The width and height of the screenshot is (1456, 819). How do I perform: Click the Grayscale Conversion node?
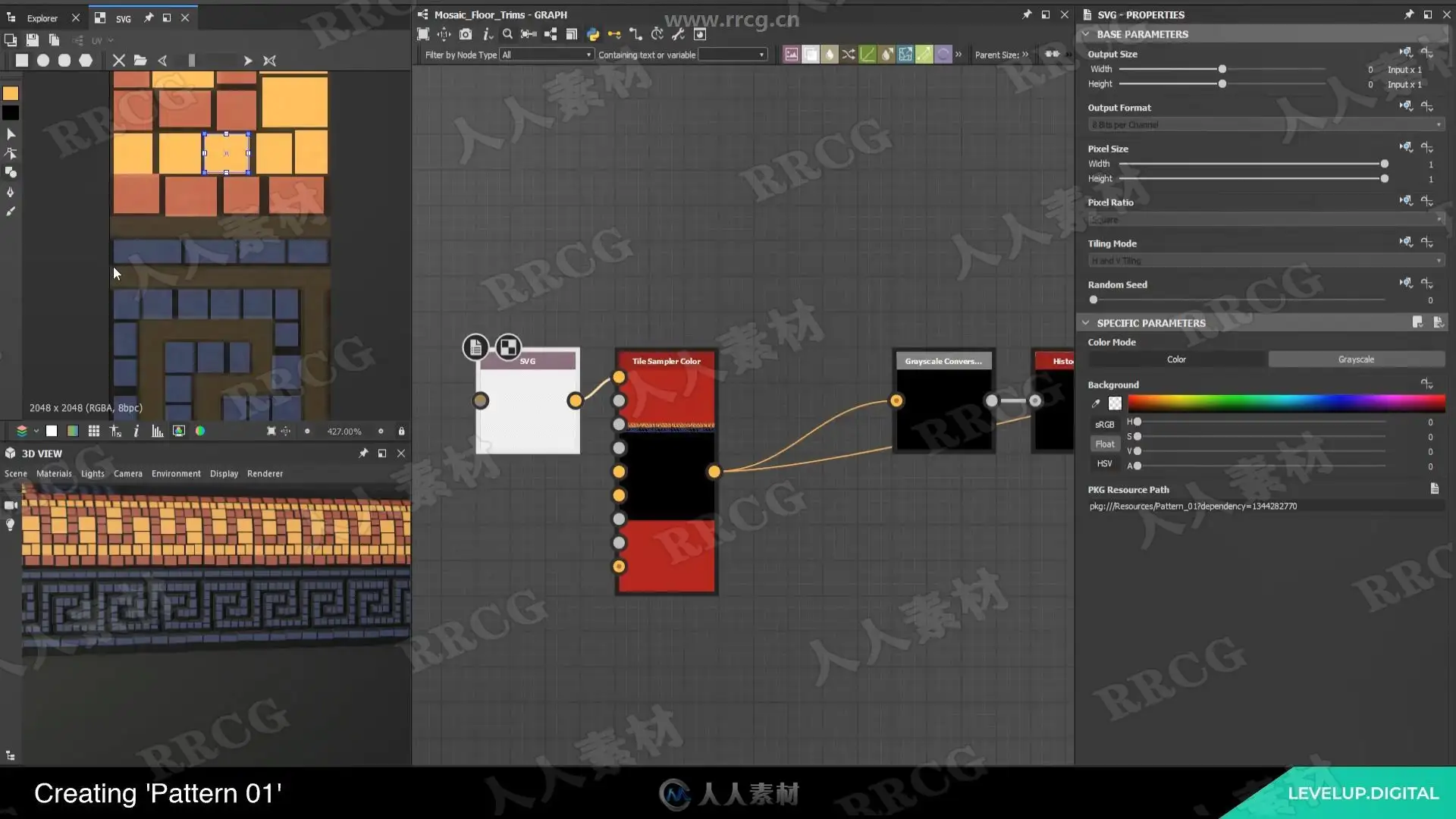(944, 402)
